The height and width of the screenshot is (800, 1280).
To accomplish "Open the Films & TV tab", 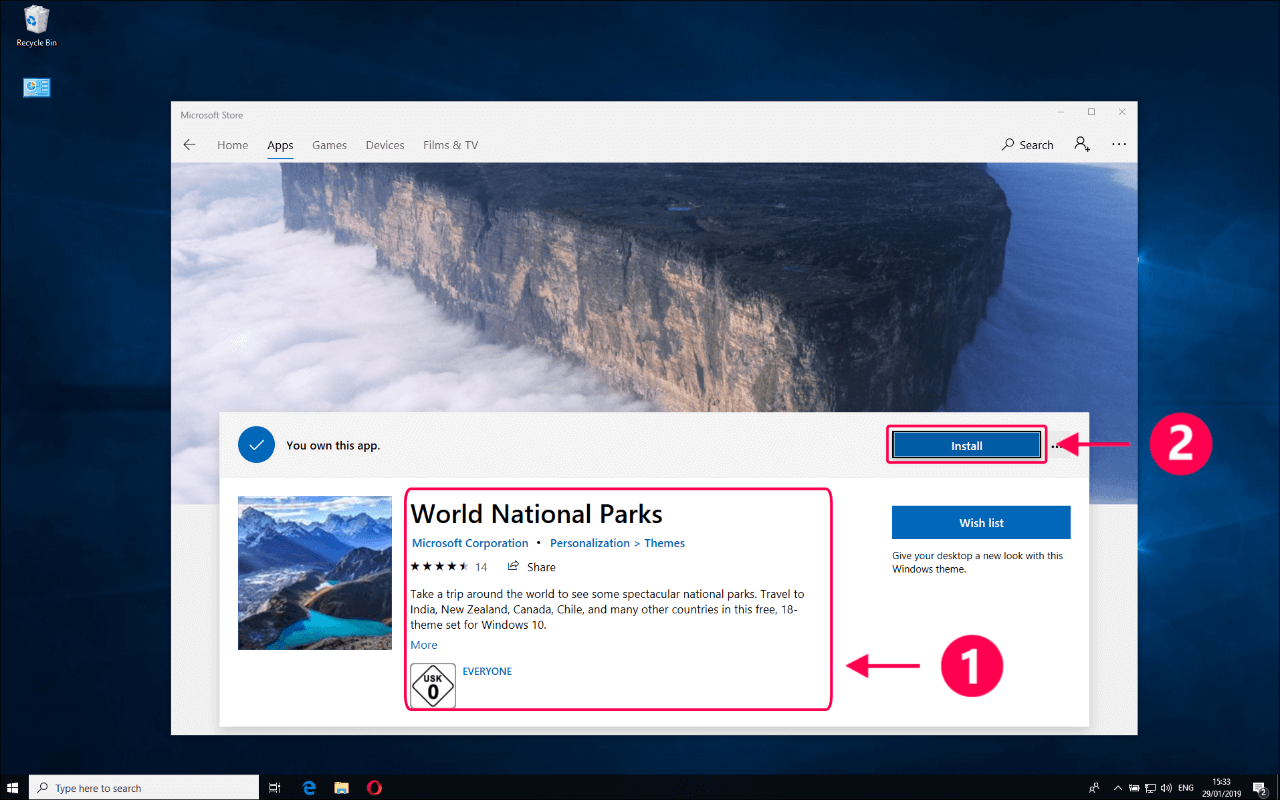I will coord(450,145).
